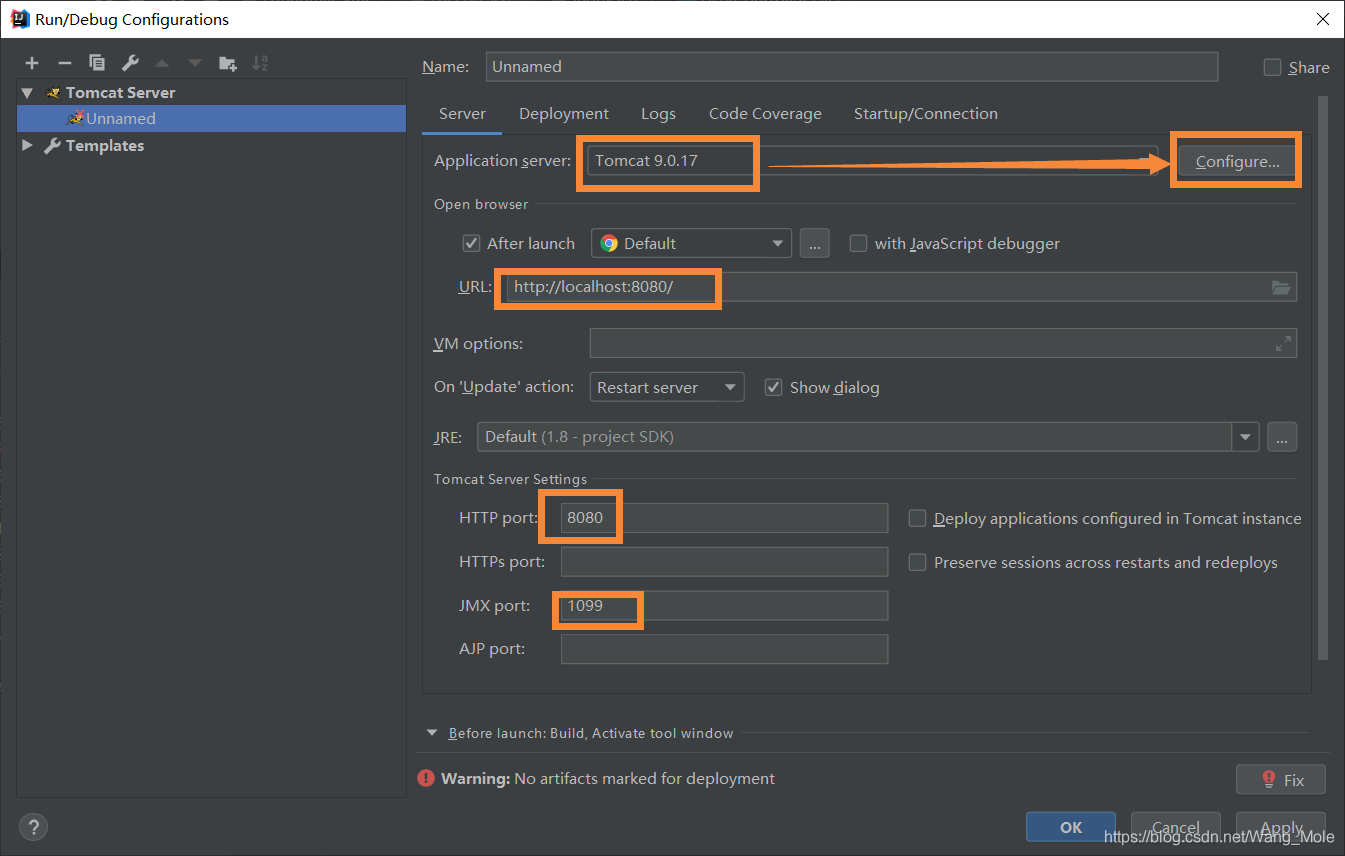This screenshot has height=856, width=1345.
Task: Add new configuration with plus icon
Action: coord(32,63)
